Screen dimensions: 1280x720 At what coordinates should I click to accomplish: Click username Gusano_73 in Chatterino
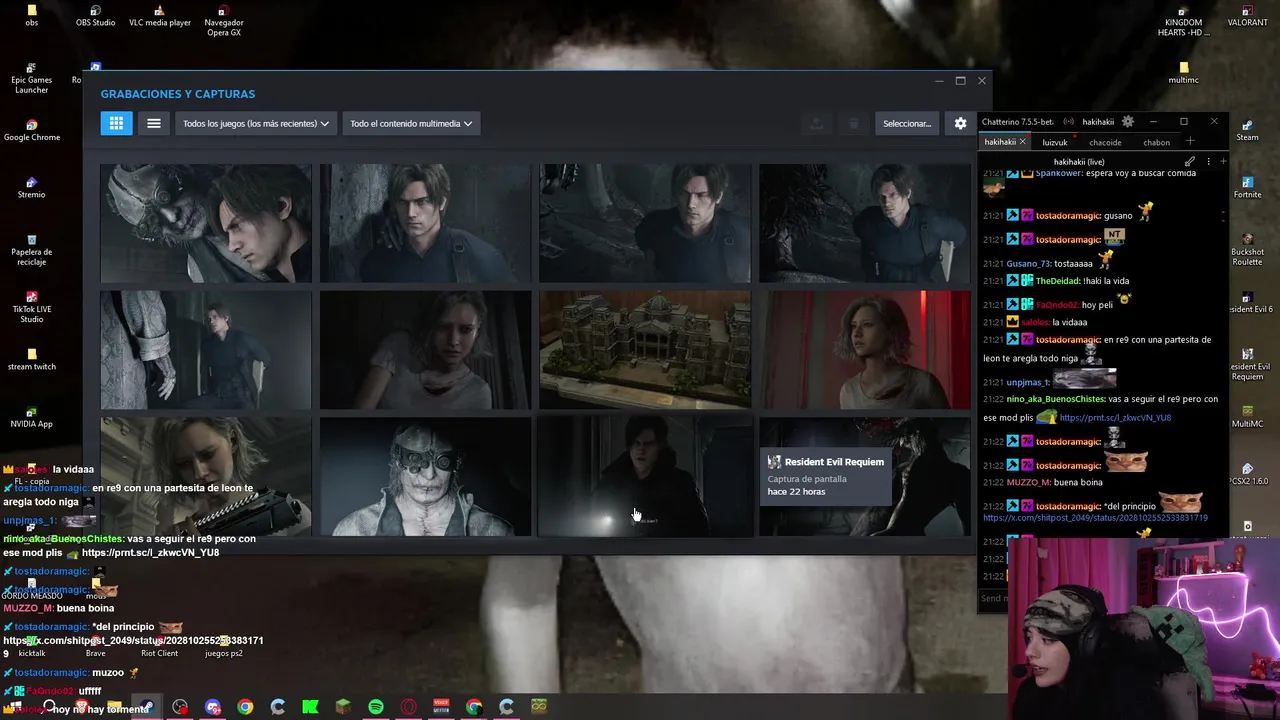(x=1029, y=263)
